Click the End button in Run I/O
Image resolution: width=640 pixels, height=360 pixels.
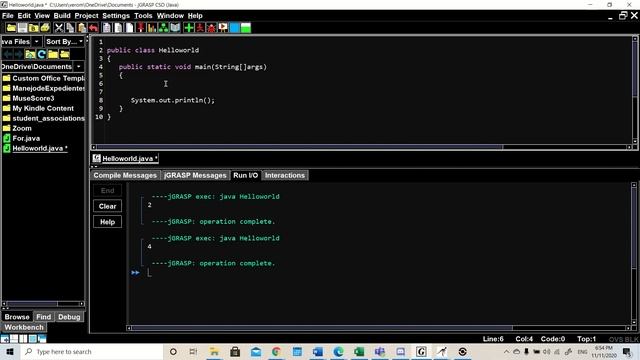pos(107,191)
